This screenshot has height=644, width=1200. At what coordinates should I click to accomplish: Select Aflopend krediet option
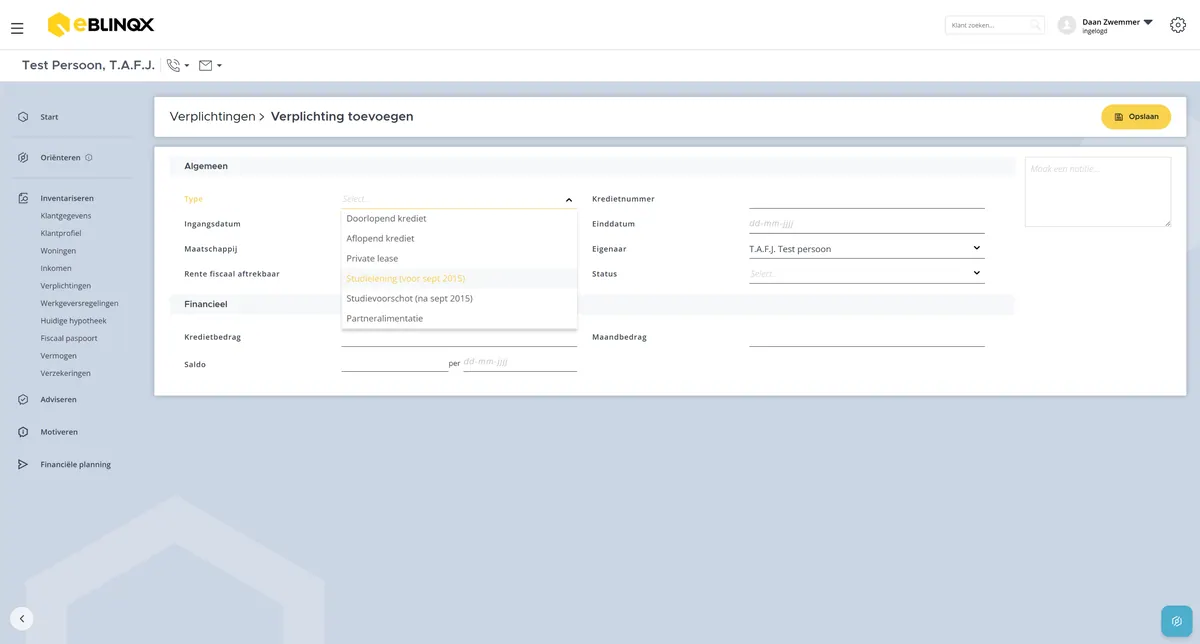coord(459,238)
